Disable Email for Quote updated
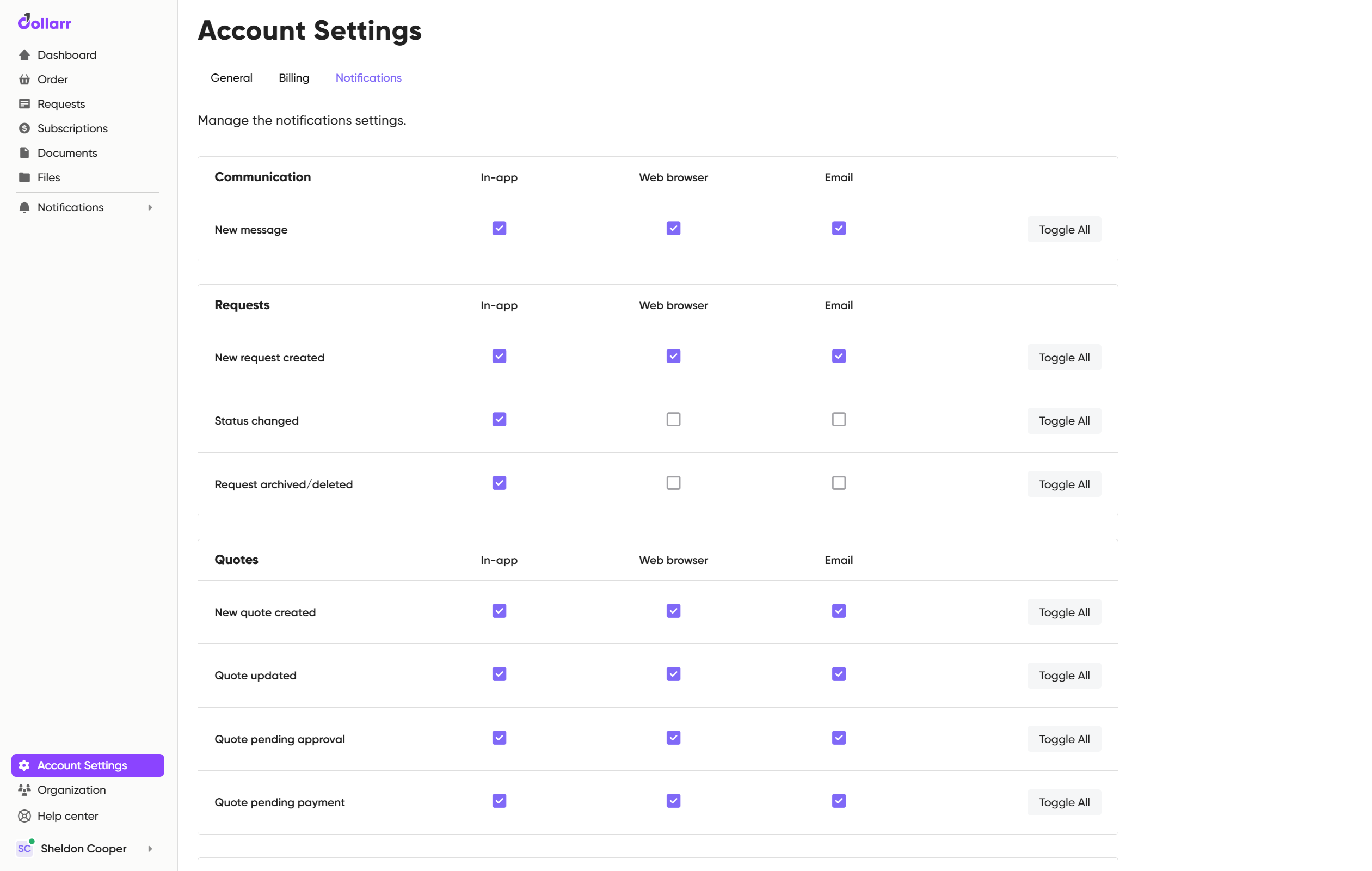Screen dimensions: 1372x871 (x=838, y=674)
